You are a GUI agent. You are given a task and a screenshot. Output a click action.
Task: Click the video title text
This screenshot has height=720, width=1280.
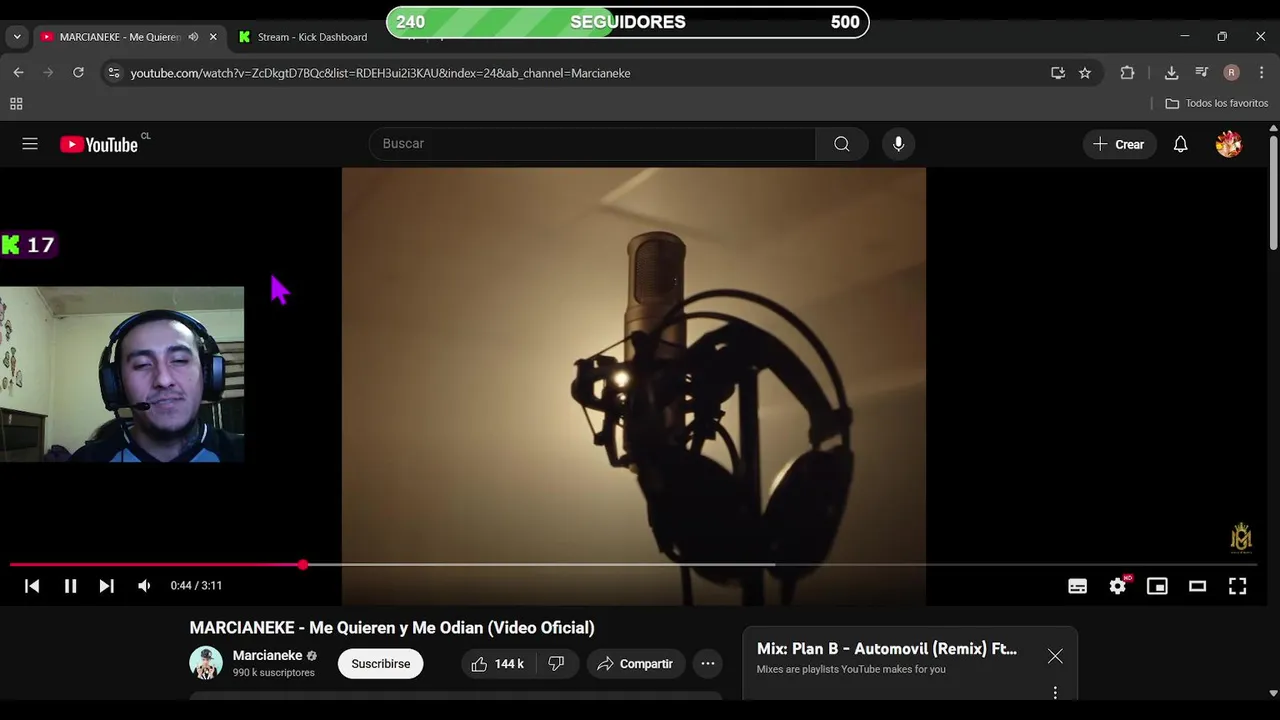(392, 628)
